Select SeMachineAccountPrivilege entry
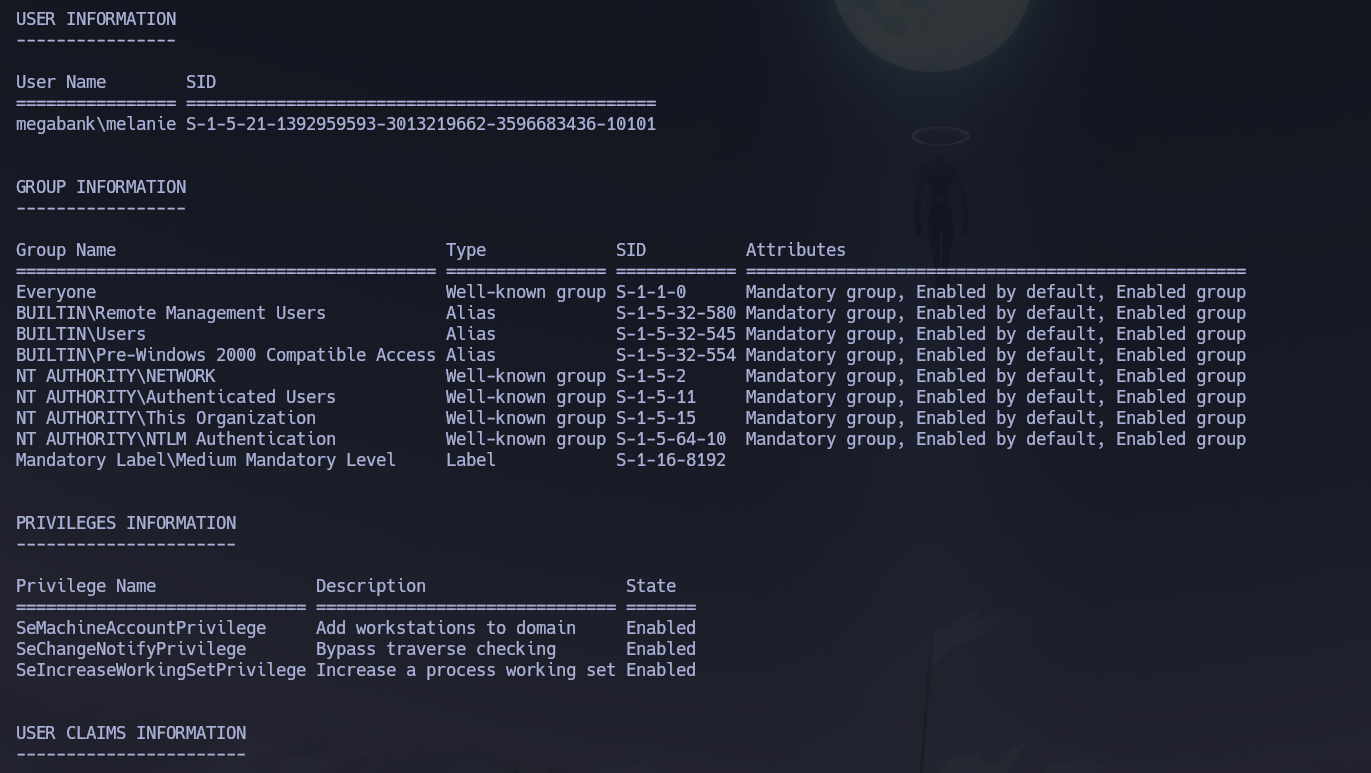1371x773 pixels. tap(140, 628)
